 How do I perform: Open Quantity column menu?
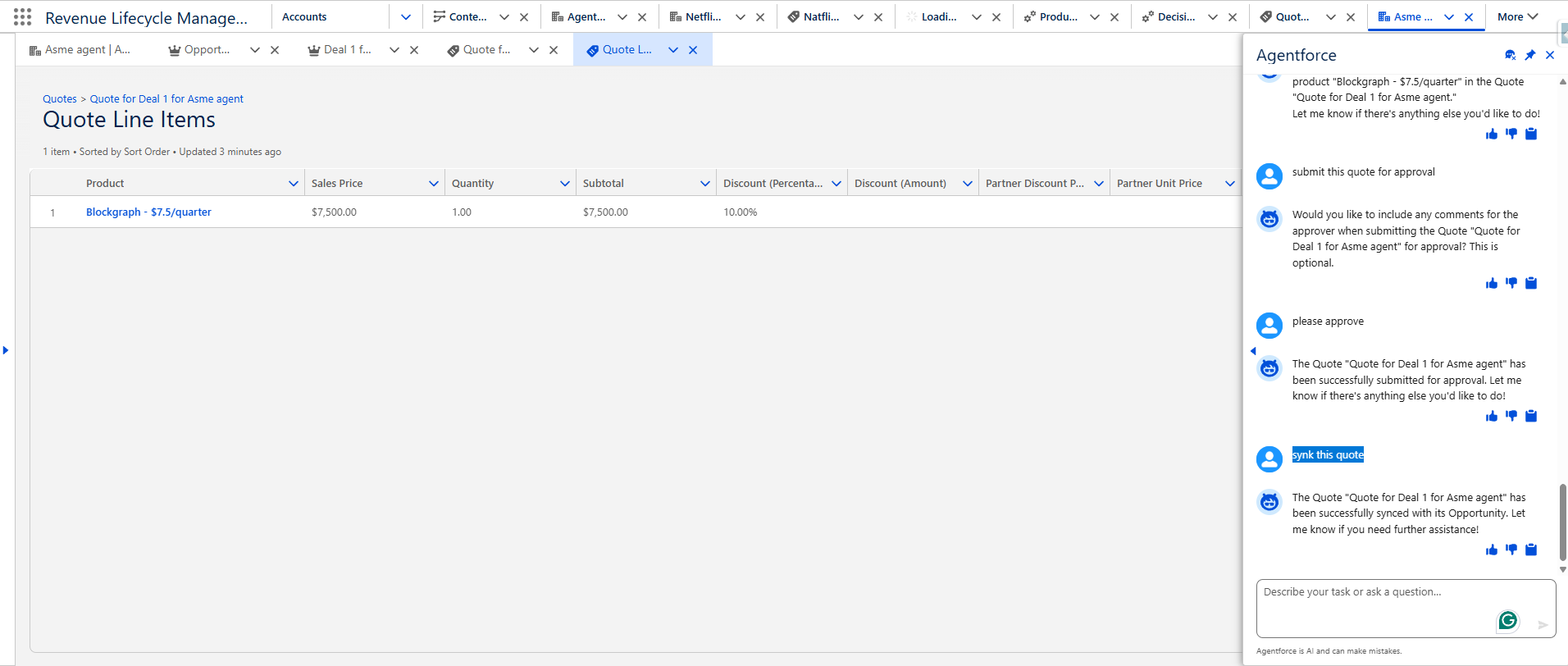tap(565, 184)
